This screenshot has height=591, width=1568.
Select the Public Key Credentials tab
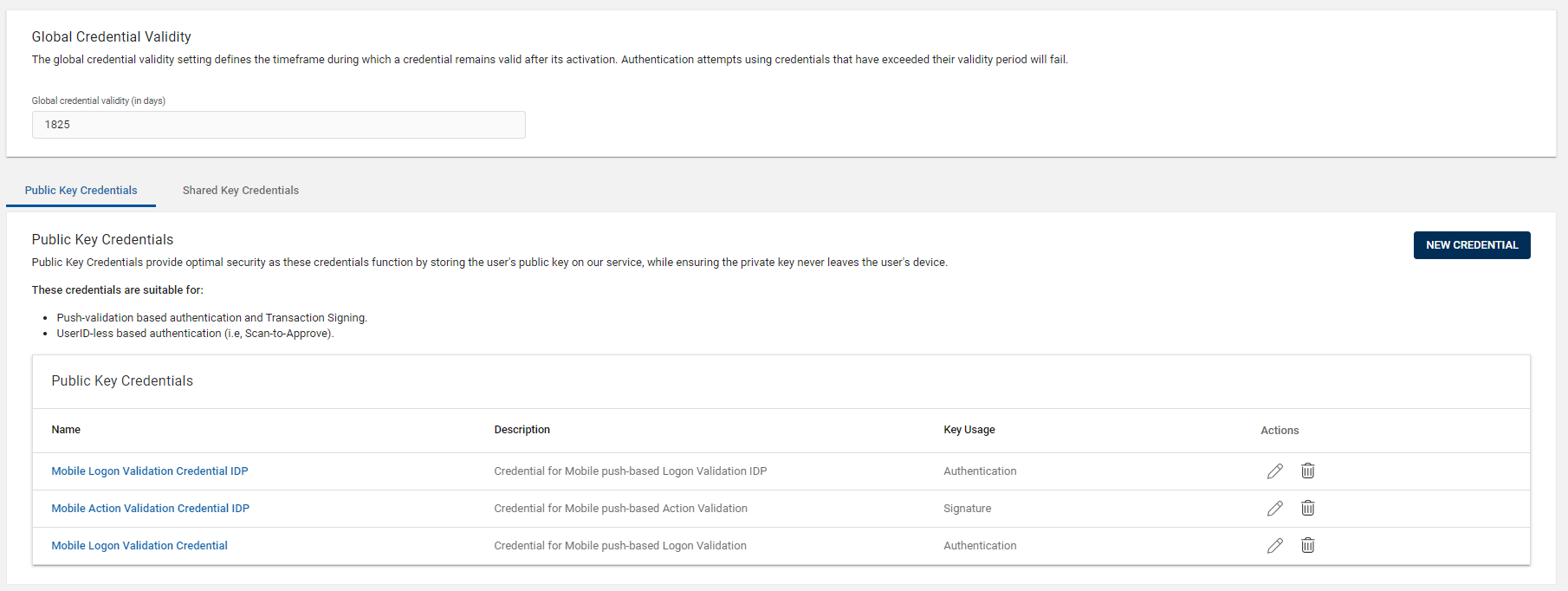(81, 191)
